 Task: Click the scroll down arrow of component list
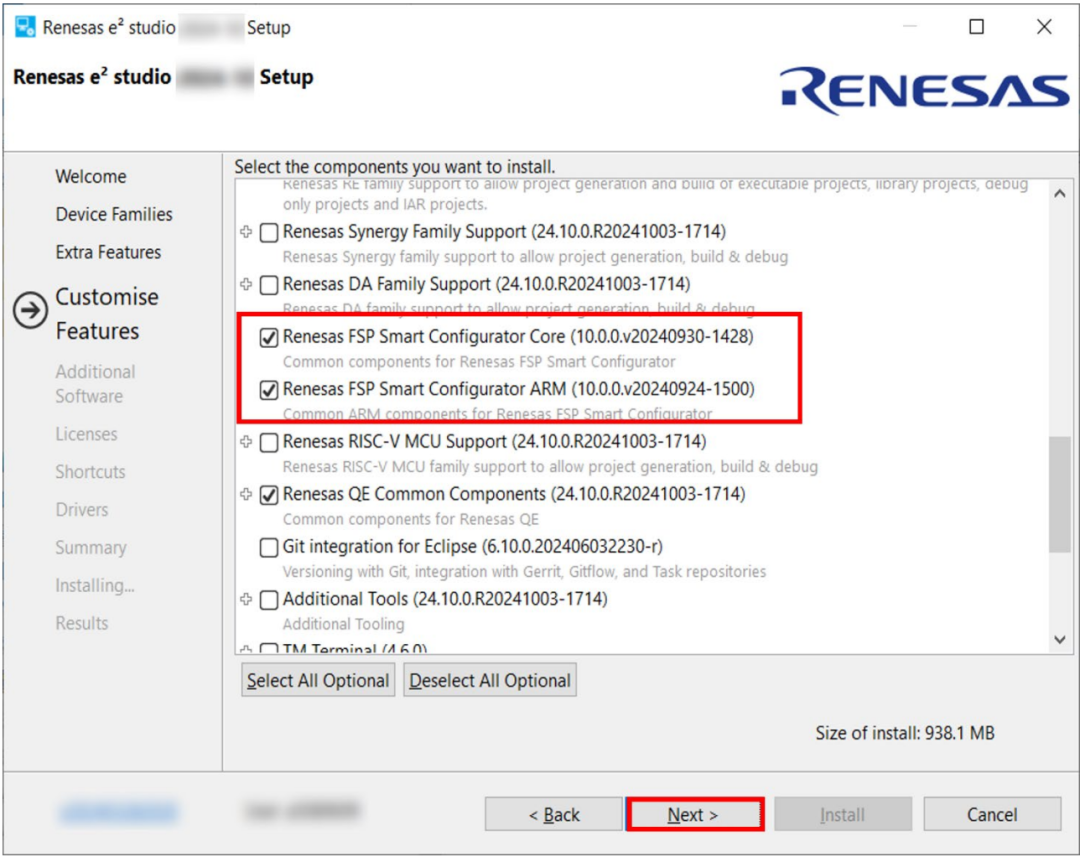1060,640
